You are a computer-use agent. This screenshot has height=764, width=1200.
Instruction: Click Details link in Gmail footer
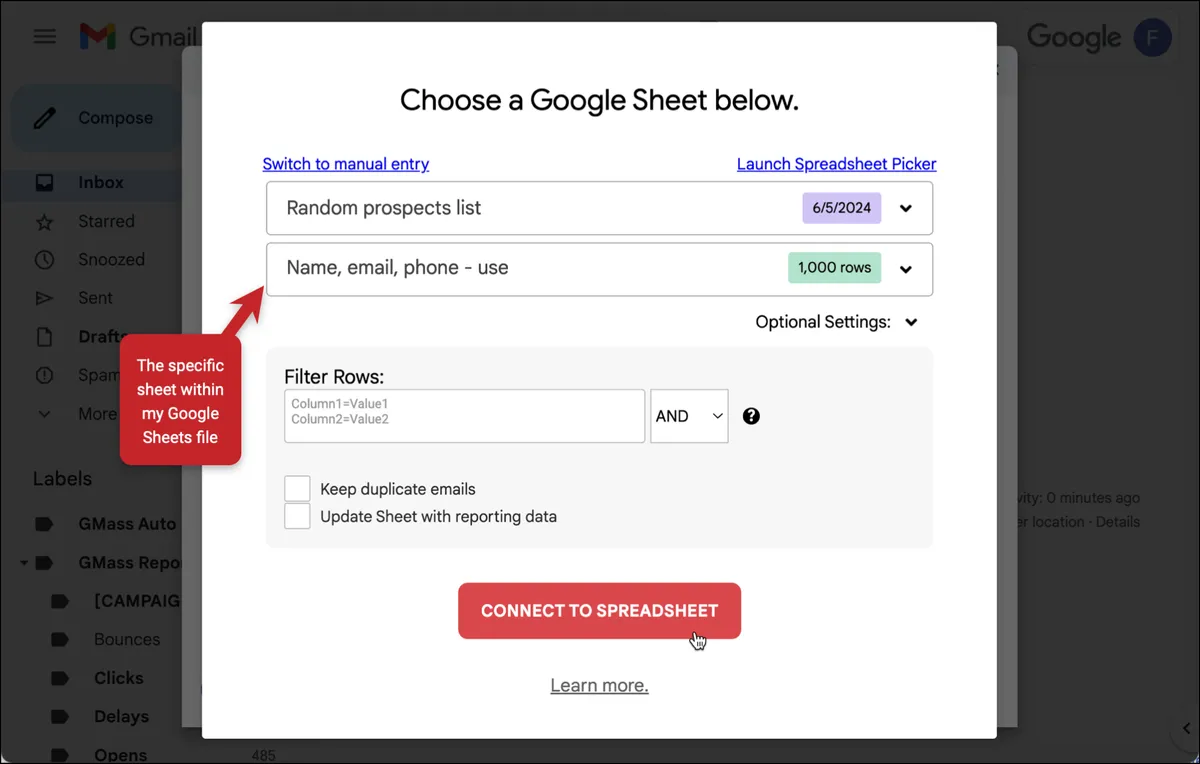1117,522
